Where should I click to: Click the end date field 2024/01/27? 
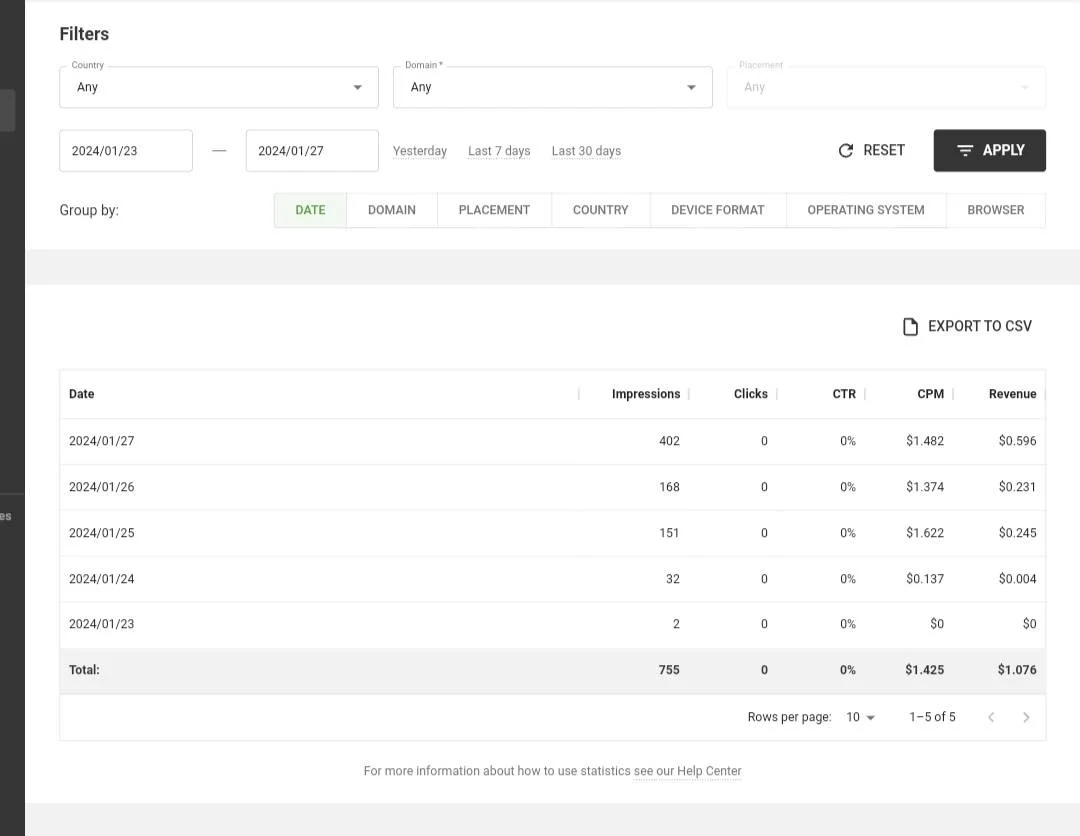click(312, 151)
